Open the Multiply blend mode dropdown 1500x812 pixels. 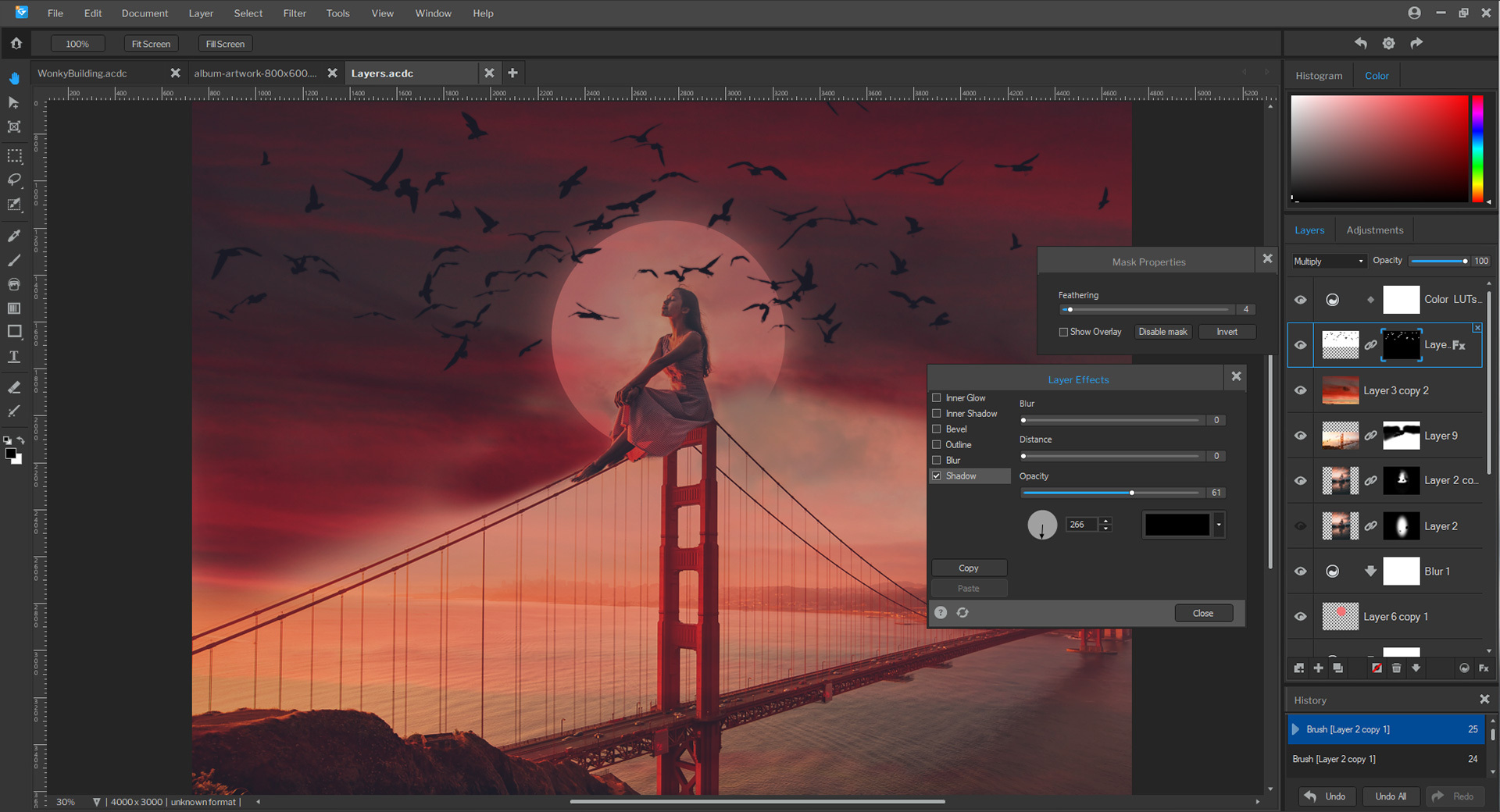tap(1328, 261)
